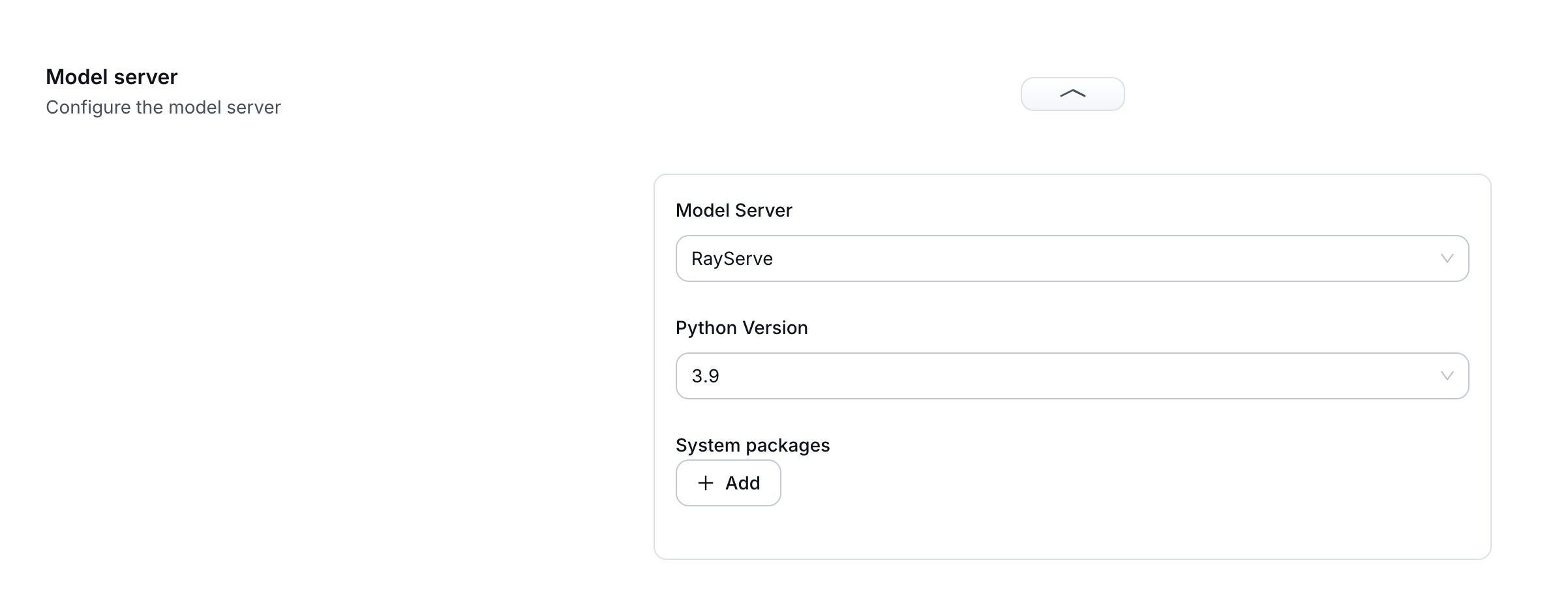Image resolution: width=1568 pixels, height=603 pixels.
Task: Click the Model Server field label
Action: click(734, 210)
